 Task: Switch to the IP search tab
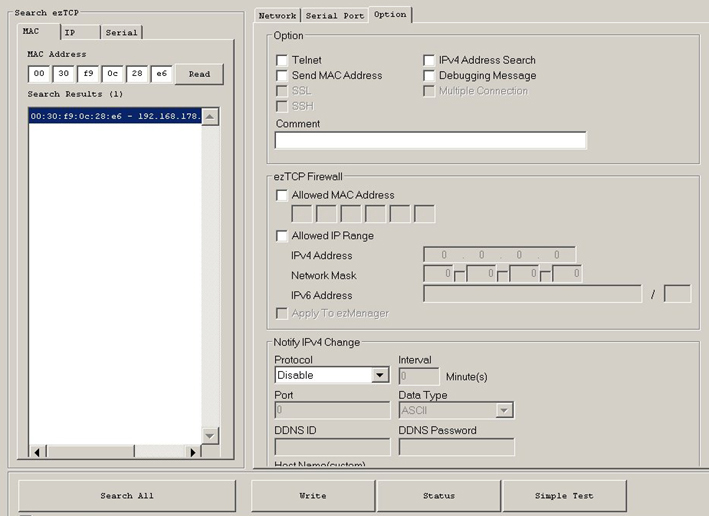coord(80,33)
